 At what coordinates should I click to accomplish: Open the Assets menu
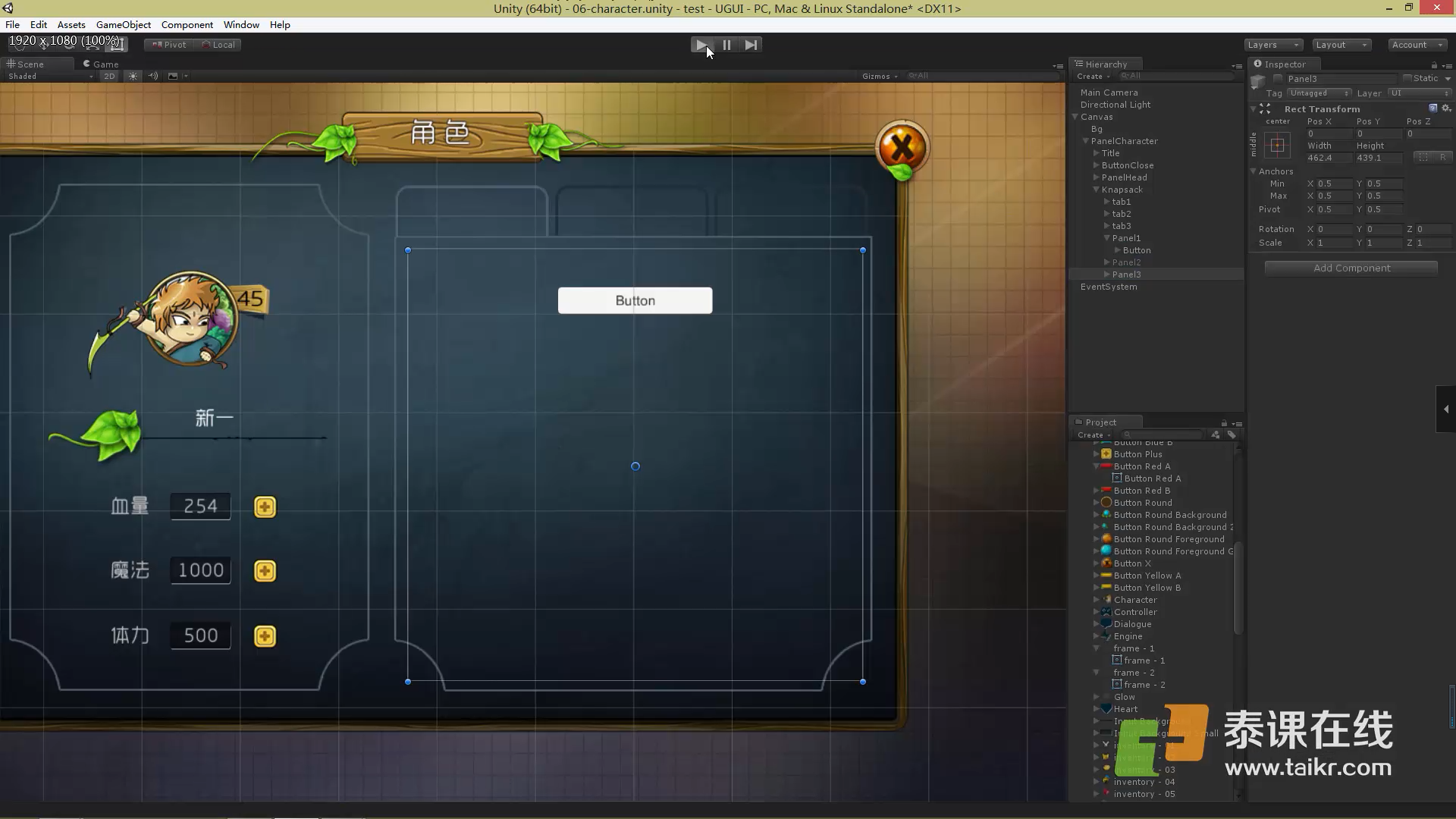coord(71,24)
